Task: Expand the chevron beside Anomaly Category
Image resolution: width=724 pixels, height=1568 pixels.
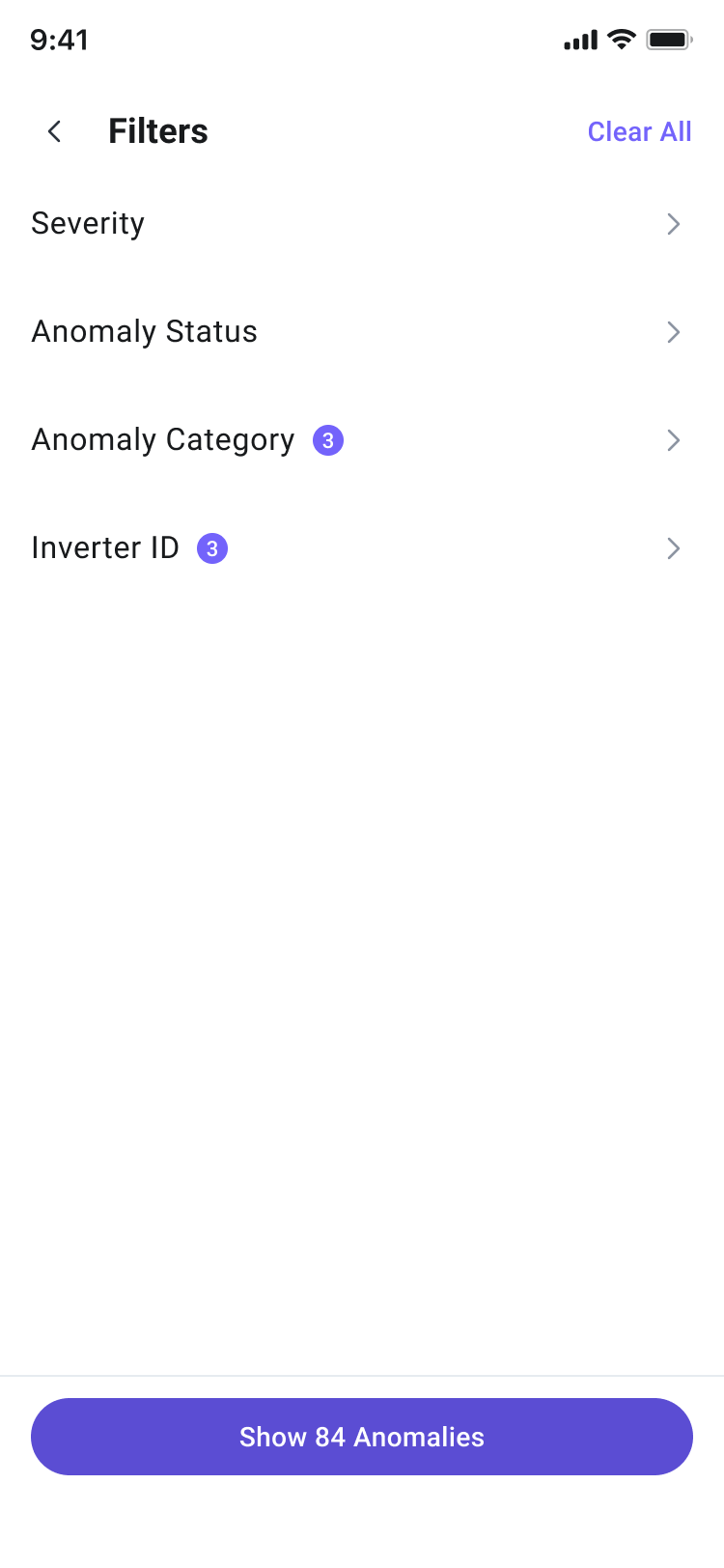Action: pos(674,440)
